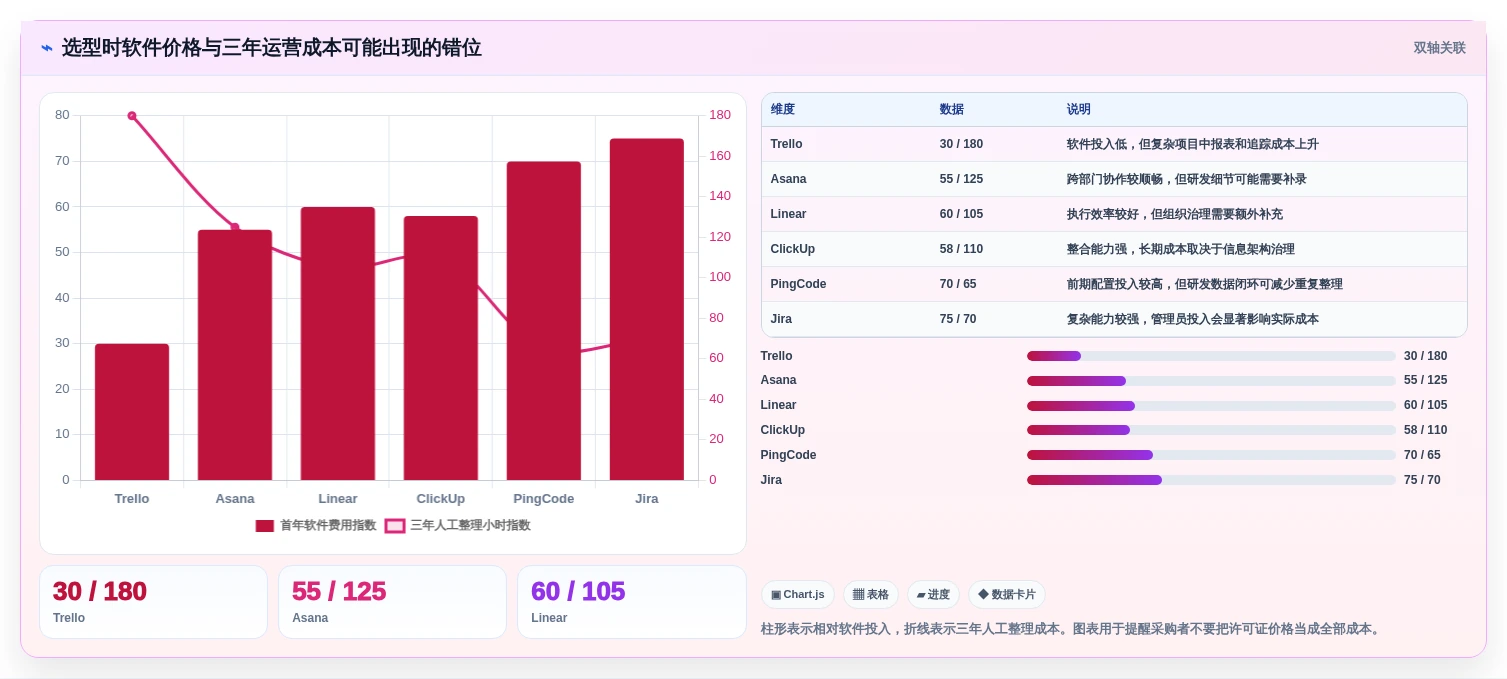Toggle the 三年人工整理小时指数 legend item
This screenshot has height=679, width=1507.
pyautogui.click(x=458, y=525)
